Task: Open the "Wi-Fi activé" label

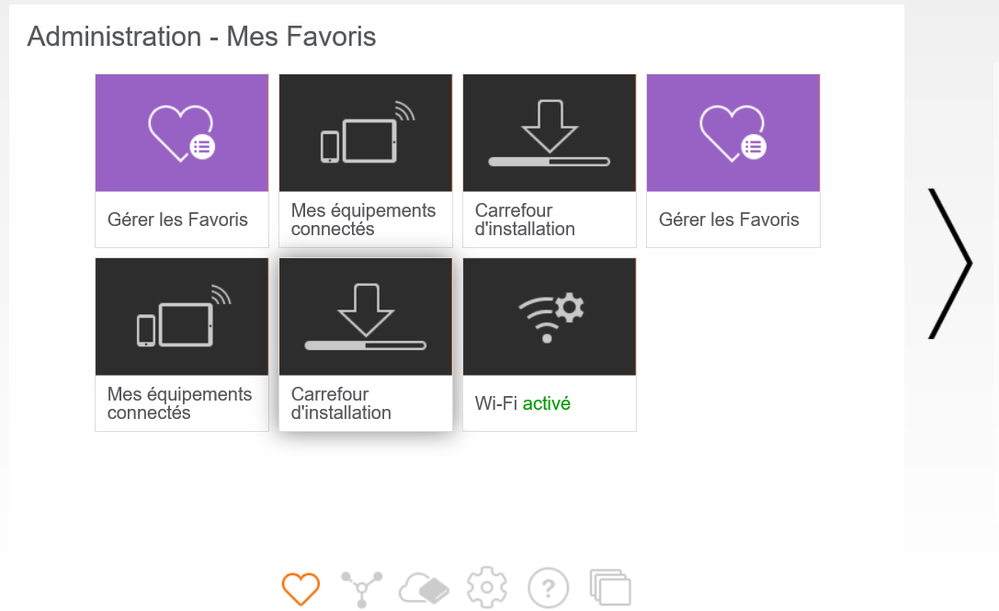Action: point(523,404)
